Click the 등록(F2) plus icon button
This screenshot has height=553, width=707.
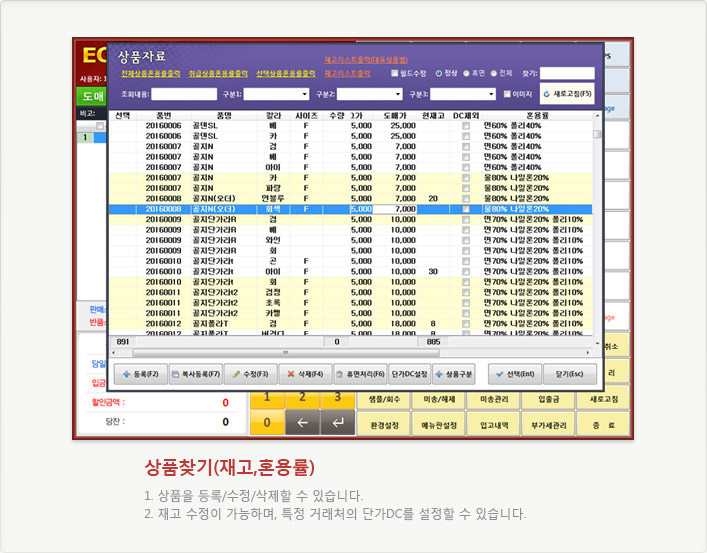[141, 374]
